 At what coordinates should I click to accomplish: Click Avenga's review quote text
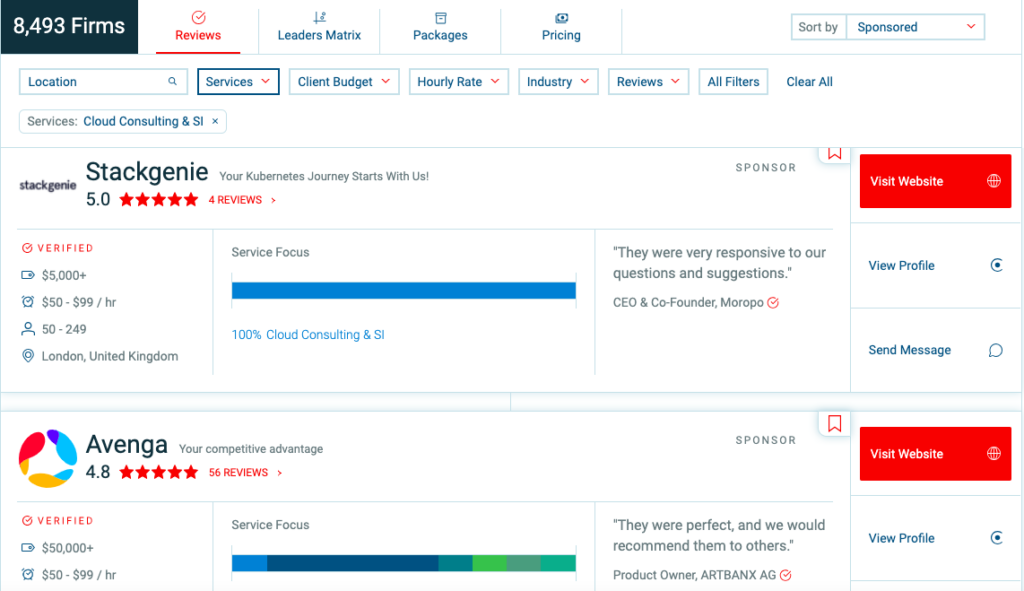tap(719, 535)
